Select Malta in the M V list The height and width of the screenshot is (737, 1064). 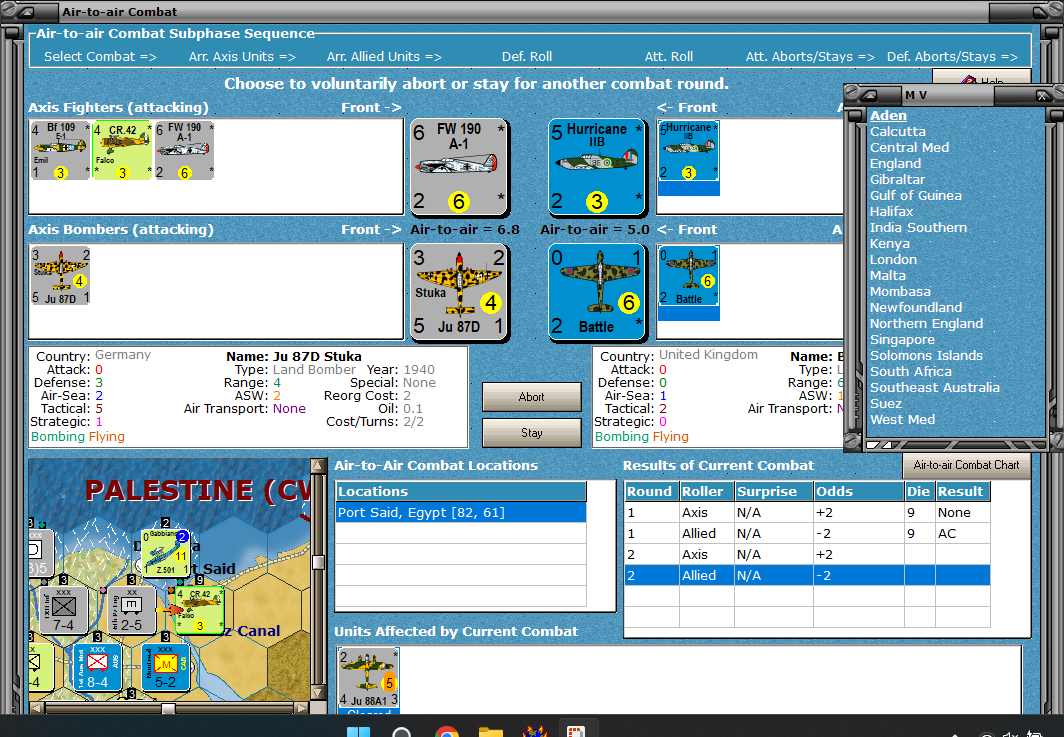(888, 276)
